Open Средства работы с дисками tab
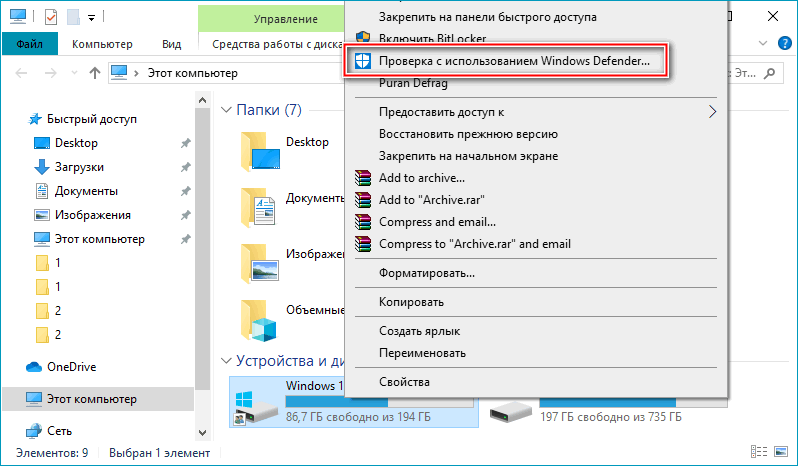The width and height of the screenshot is (798, 466). [x=277, y=44]
